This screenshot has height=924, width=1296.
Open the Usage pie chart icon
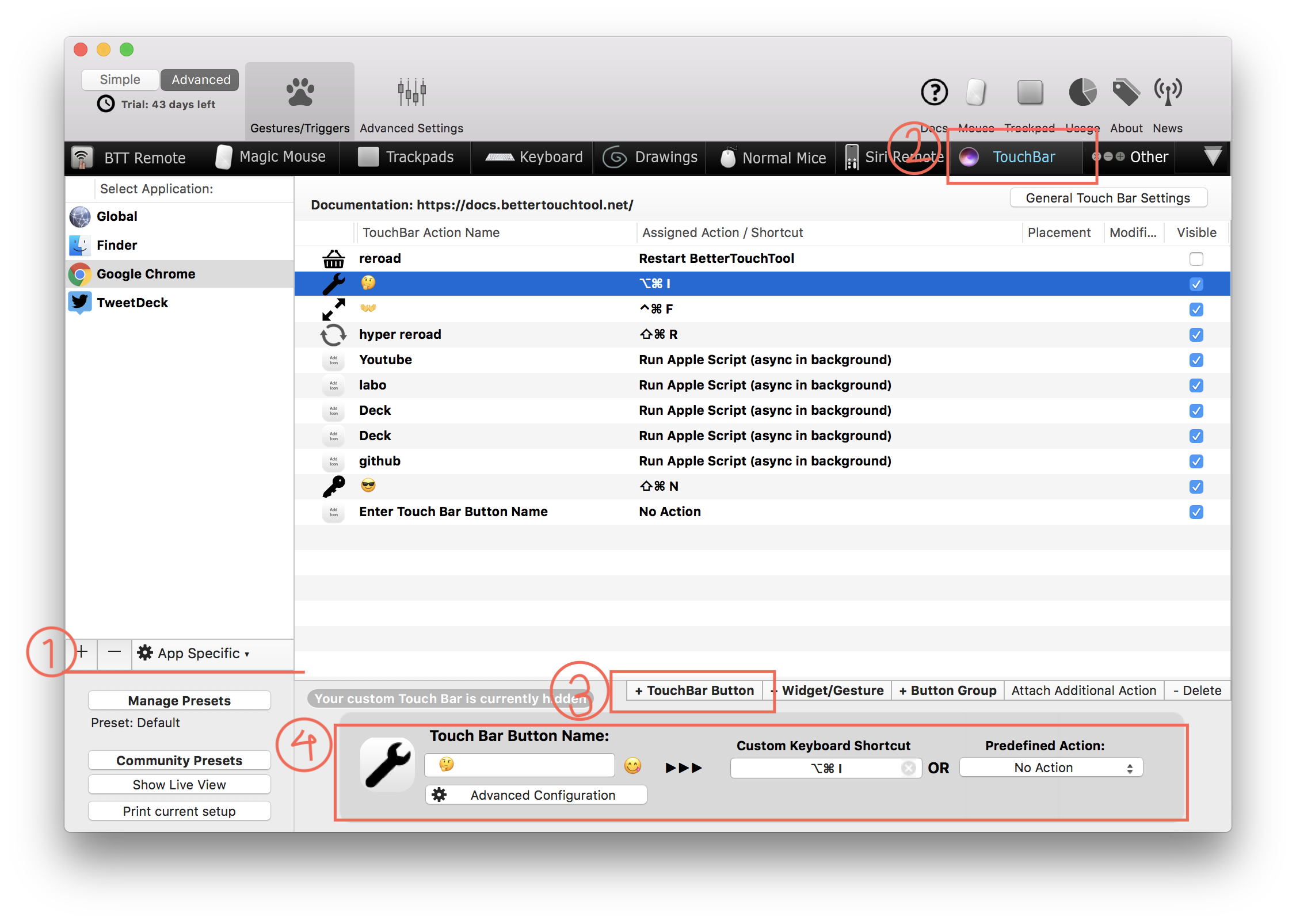[x=1082, y=92]
